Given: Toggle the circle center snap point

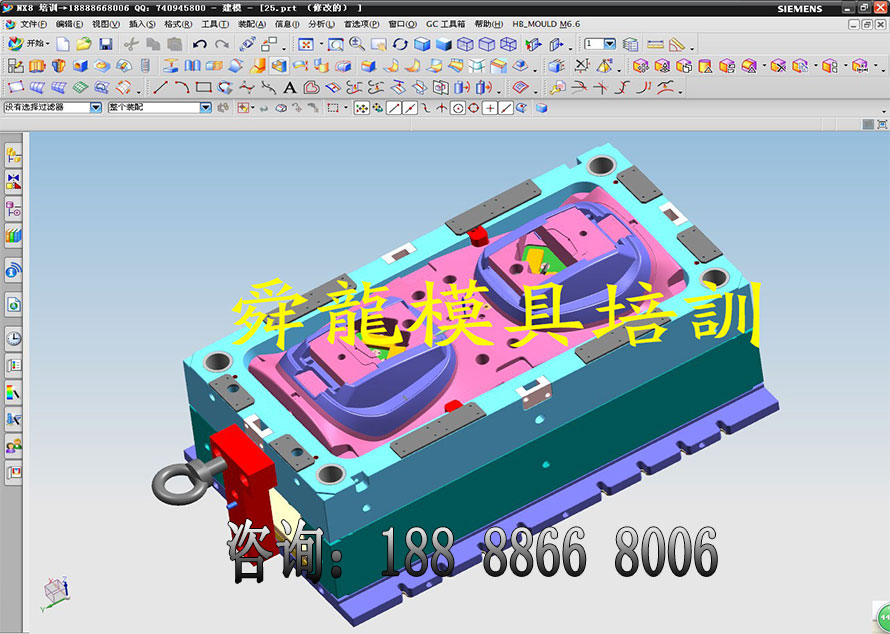Looking at the screenshot, I should coord(457,108).
